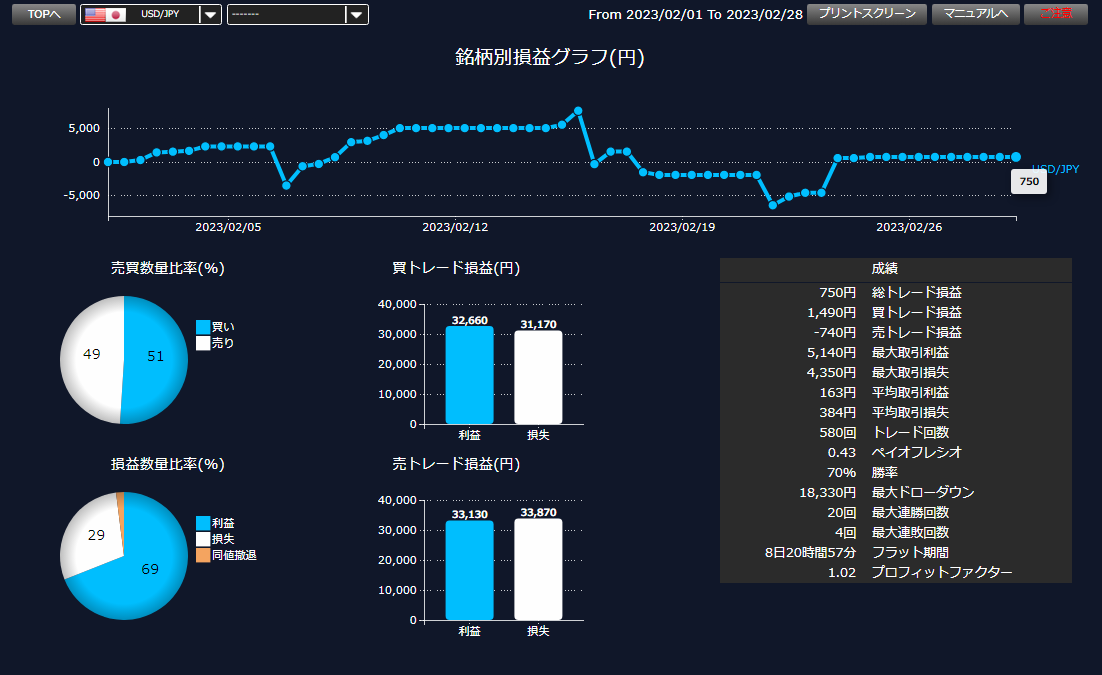Click the 31,170 buy-trade loss bar
Screen dimensions: 1102x675
[538, 378]
